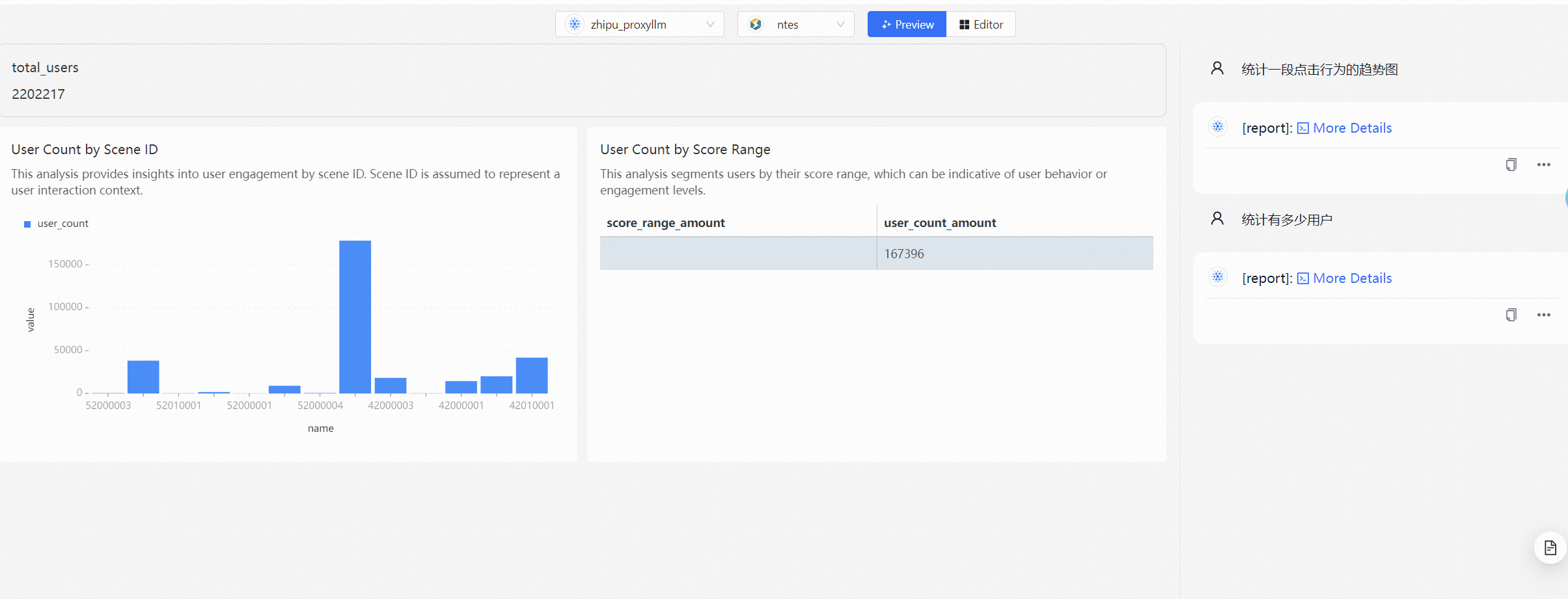Image resolution: width=1568 pixels, height=599 pixels.
Task: Click the total_users 2202217 card
Action: click(x=582, y=81)
